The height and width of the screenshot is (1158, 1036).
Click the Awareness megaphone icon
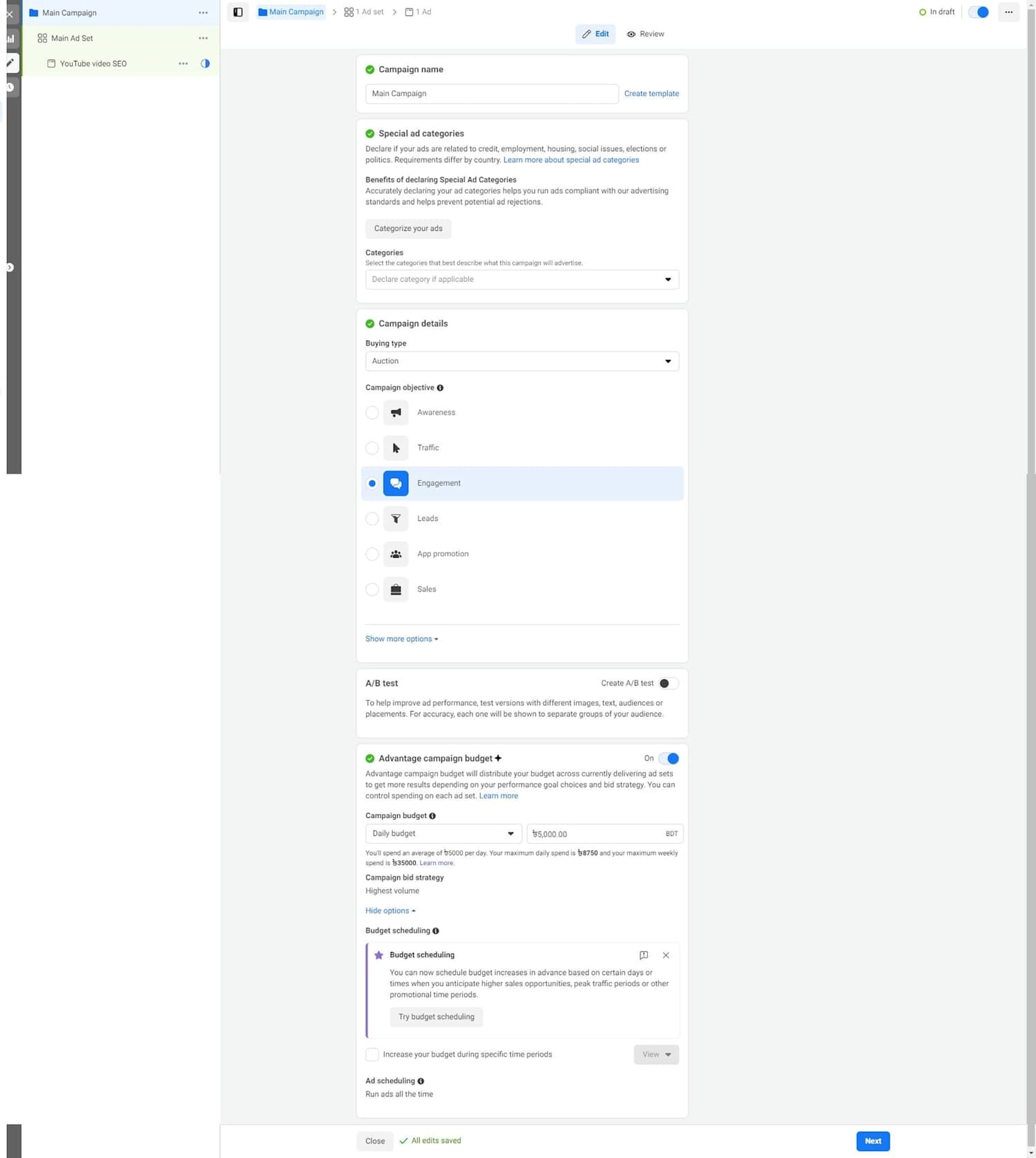click(396, 412)
